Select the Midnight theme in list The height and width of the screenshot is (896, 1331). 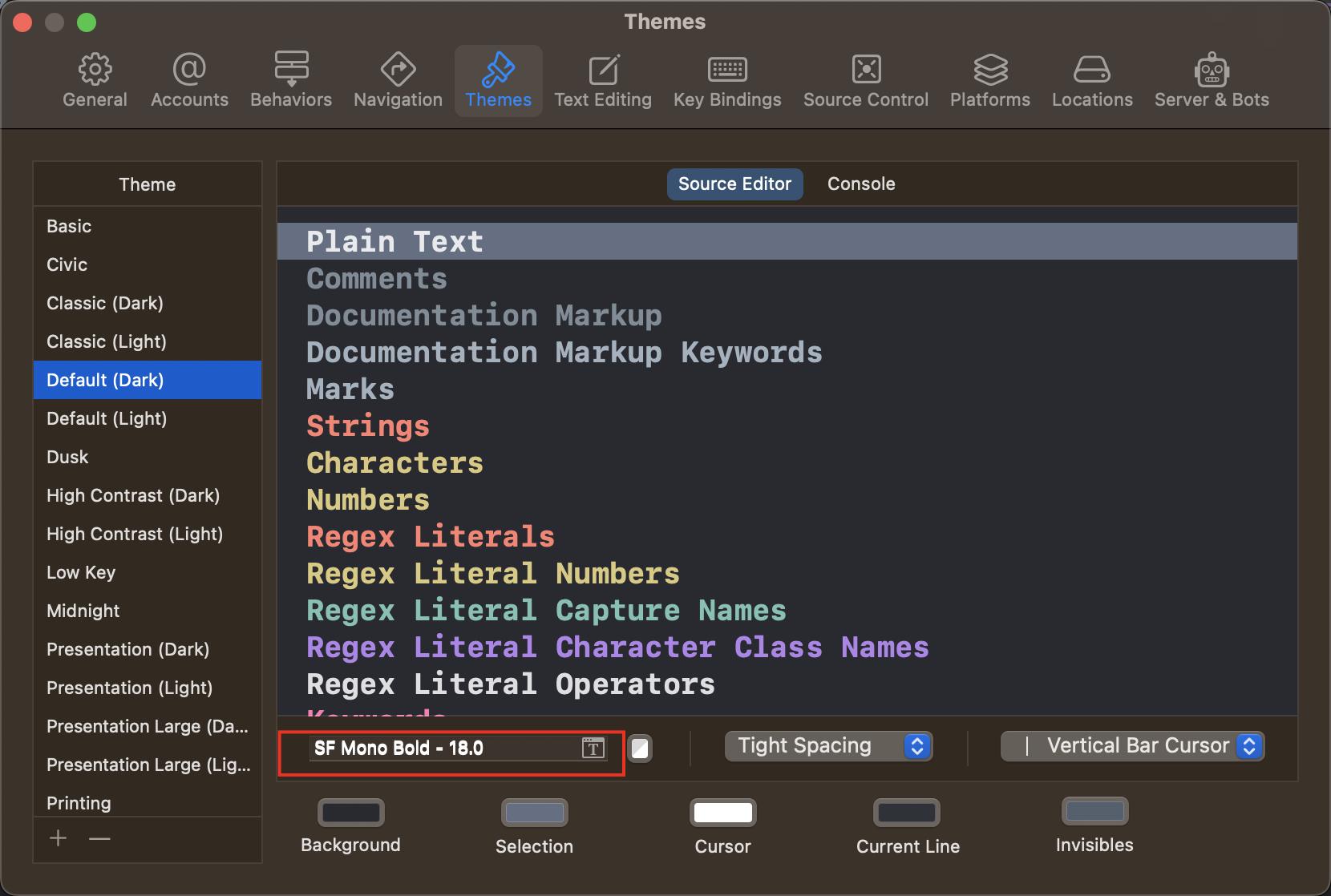(83, 611)
